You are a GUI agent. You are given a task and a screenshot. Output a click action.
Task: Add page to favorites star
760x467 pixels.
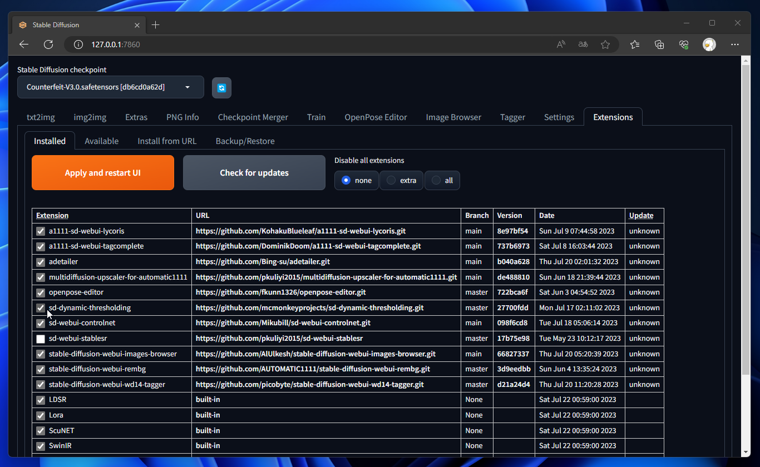point(605,44)
